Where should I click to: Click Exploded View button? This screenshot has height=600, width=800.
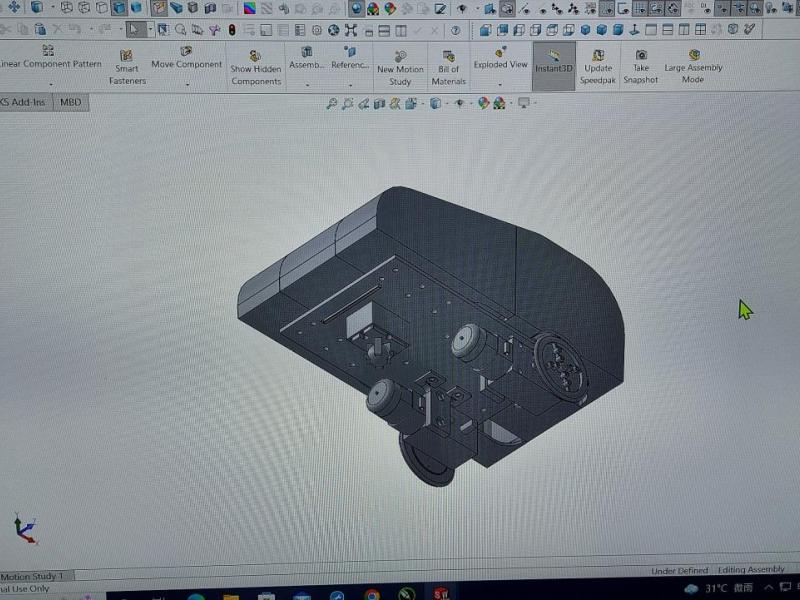pyautogui.click(x=500, y=58)
